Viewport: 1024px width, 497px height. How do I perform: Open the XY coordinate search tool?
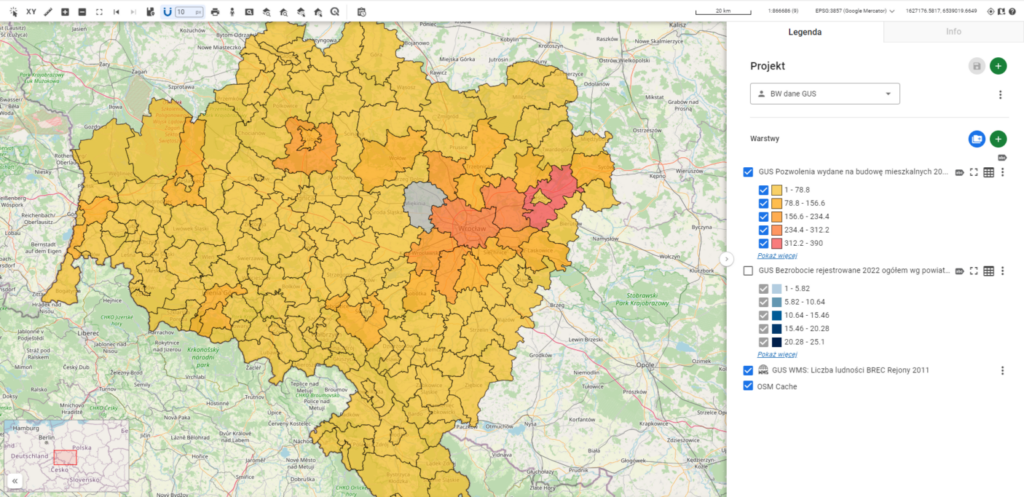[x=31, y=11]
